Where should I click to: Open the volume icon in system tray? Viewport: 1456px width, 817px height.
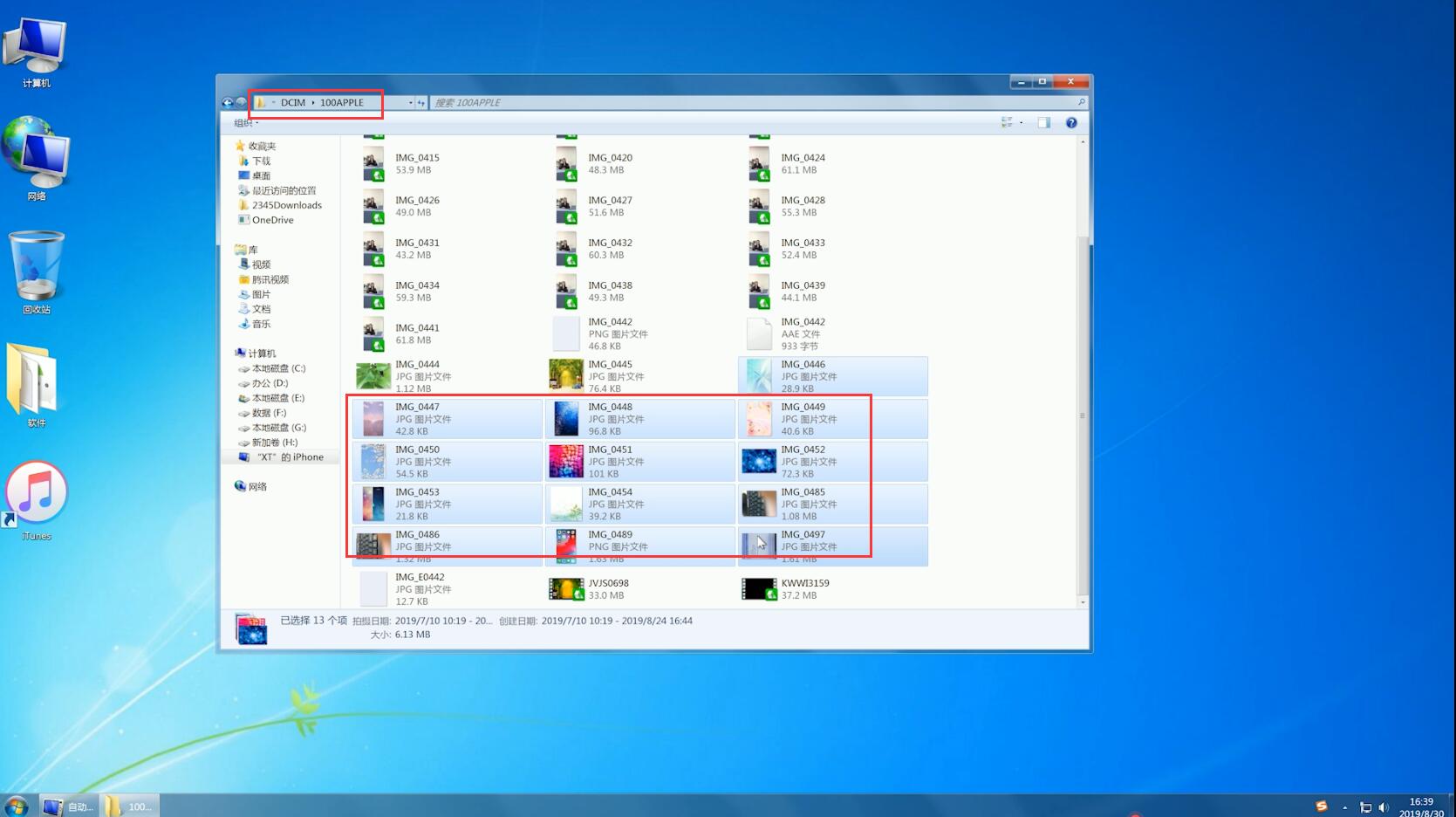pyautogui.click(x=1384, y=807)
